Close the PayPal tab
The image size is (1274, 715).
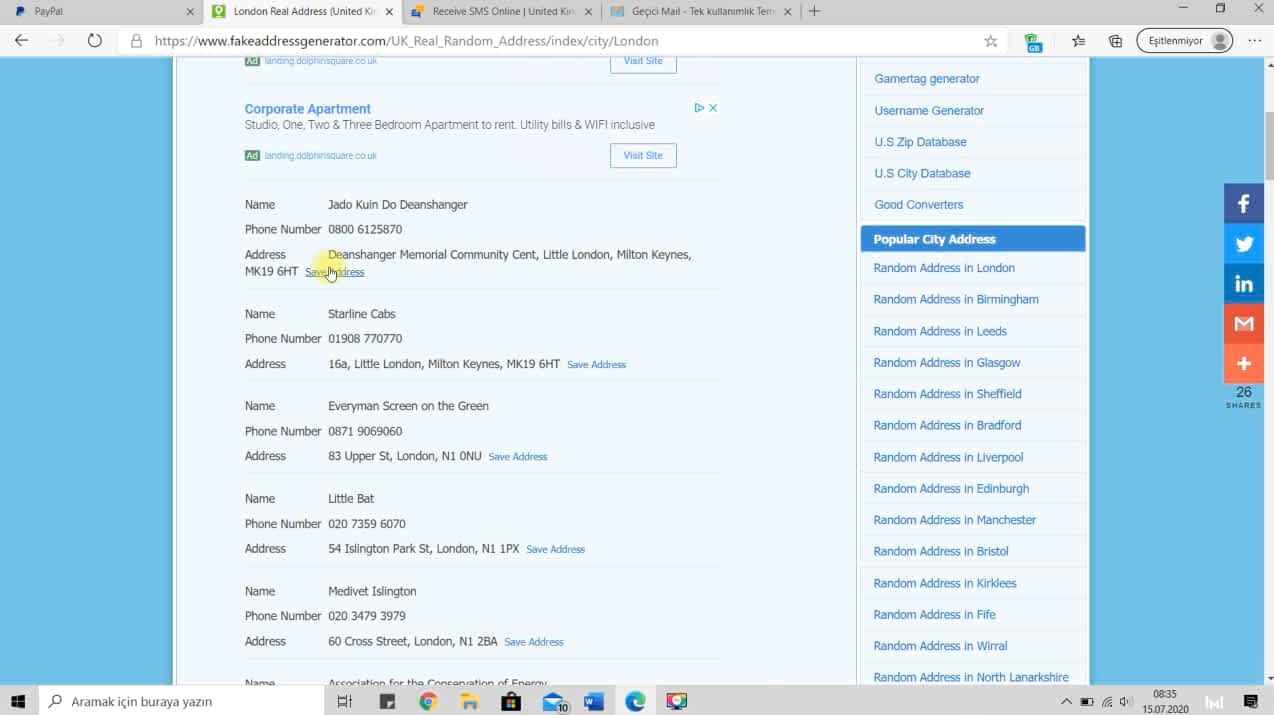191,12
